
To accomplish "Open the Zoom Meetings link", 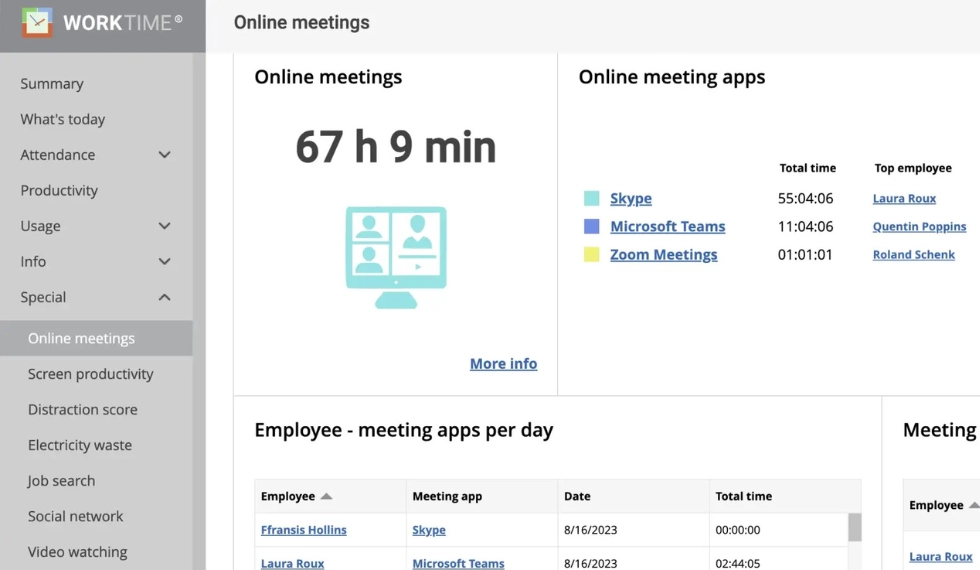I will pyautogui.click(x=664, y=254).
